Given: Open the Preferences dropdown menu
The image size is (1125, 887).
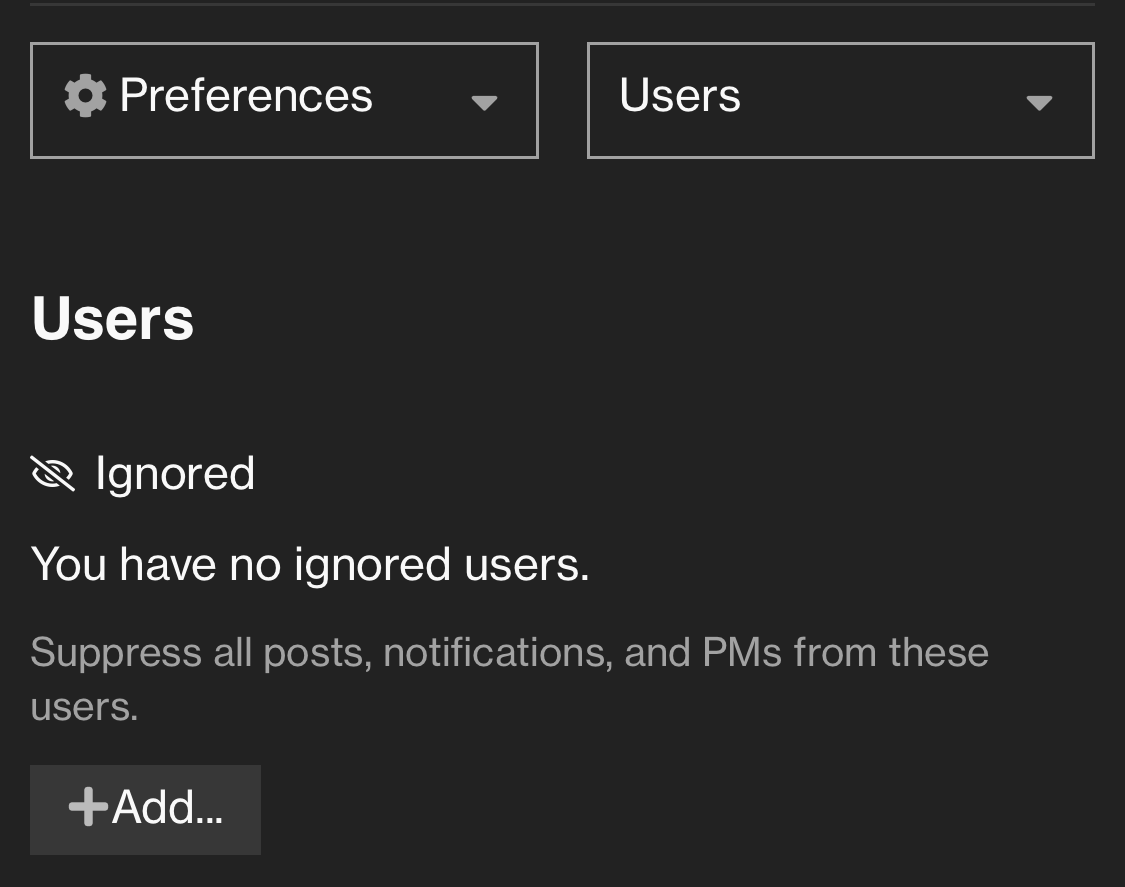Looking at the screenshot, I should (284, 100).
